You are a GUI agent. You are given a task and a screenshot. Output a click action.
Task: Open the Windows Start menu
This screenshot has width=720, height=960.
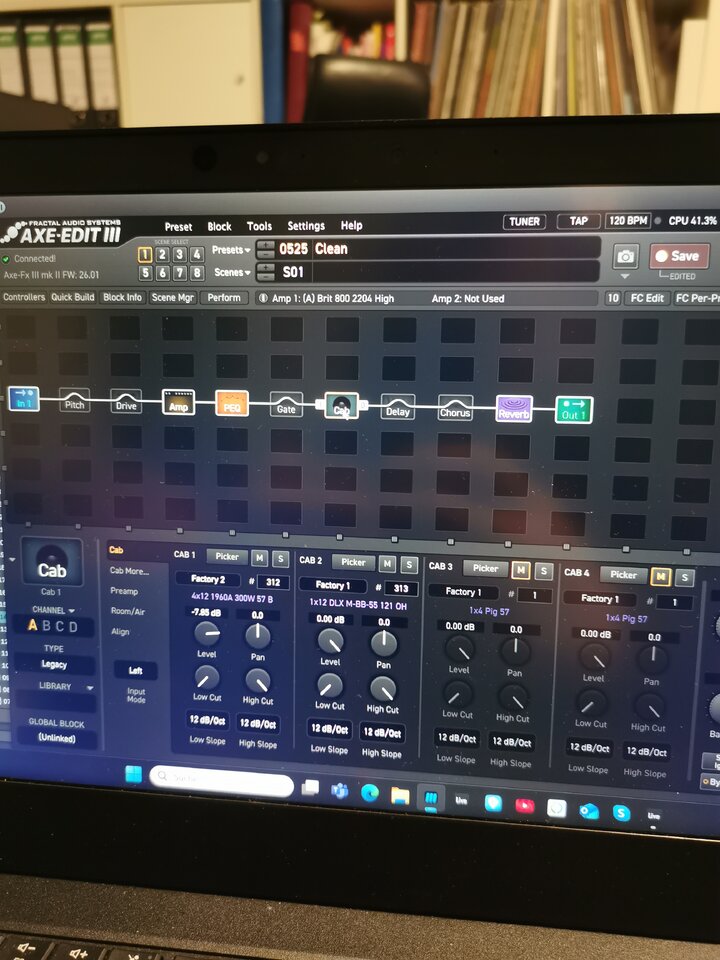[133, 774]
